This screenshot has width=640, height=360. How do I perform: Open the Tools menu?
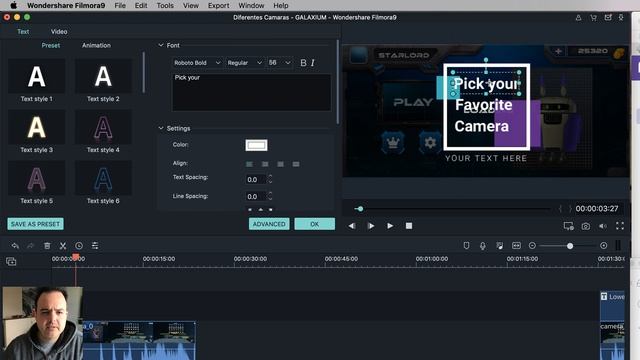pos(165,5)
